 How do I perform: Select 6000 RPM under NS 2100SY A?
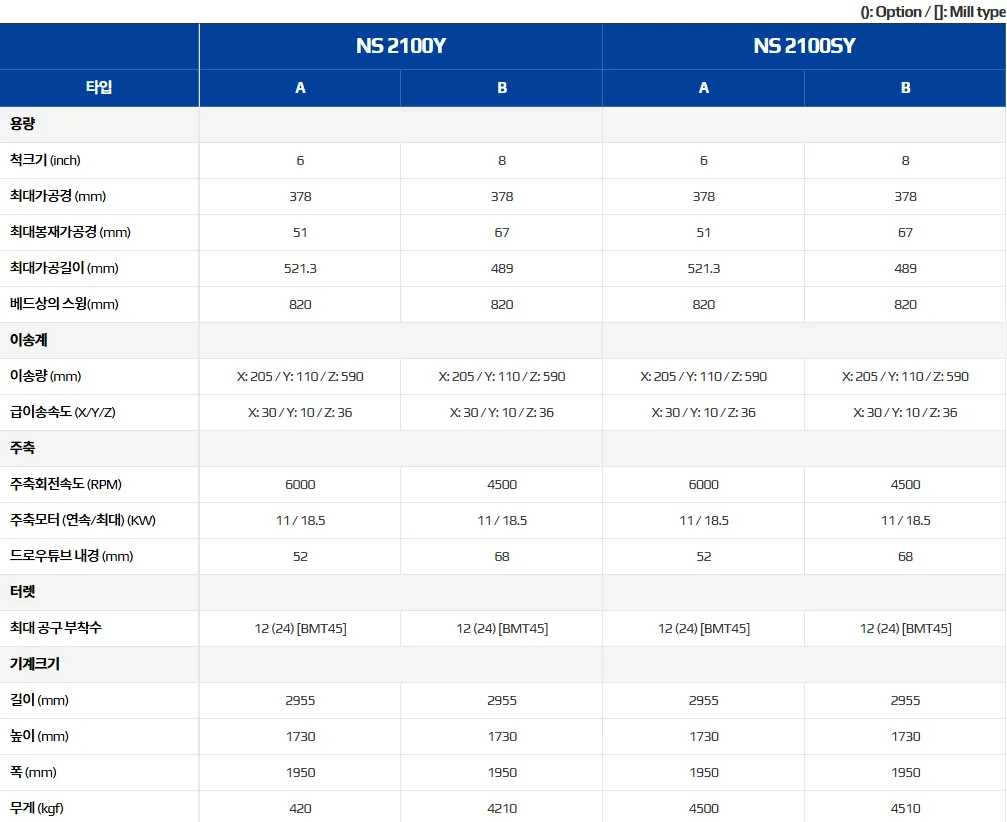[x=704, y=485]
